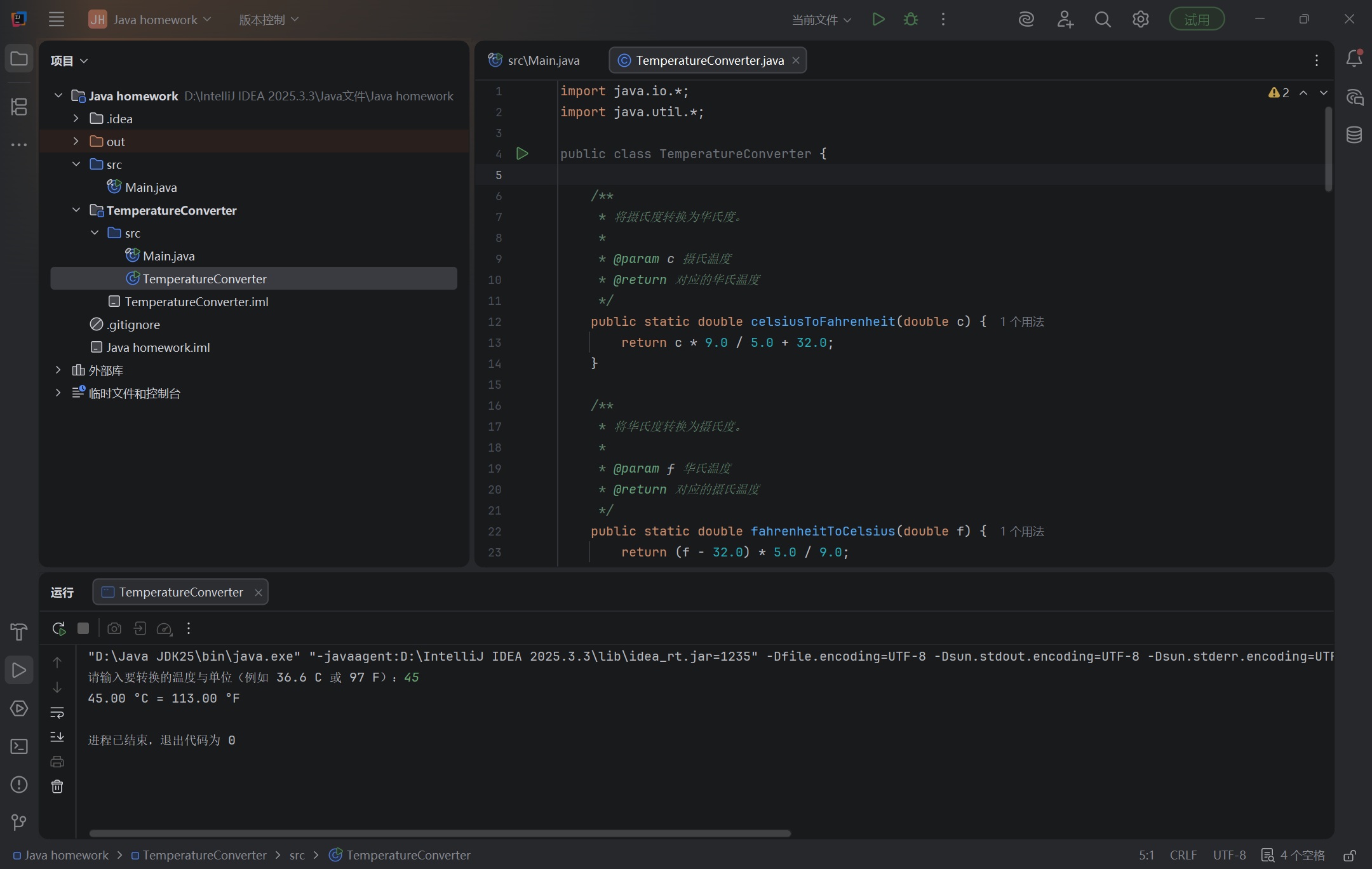The width and height of the screenshot is (1372, 869).
Task: Click the 试用 trial button
Action: click(1197, 20)
